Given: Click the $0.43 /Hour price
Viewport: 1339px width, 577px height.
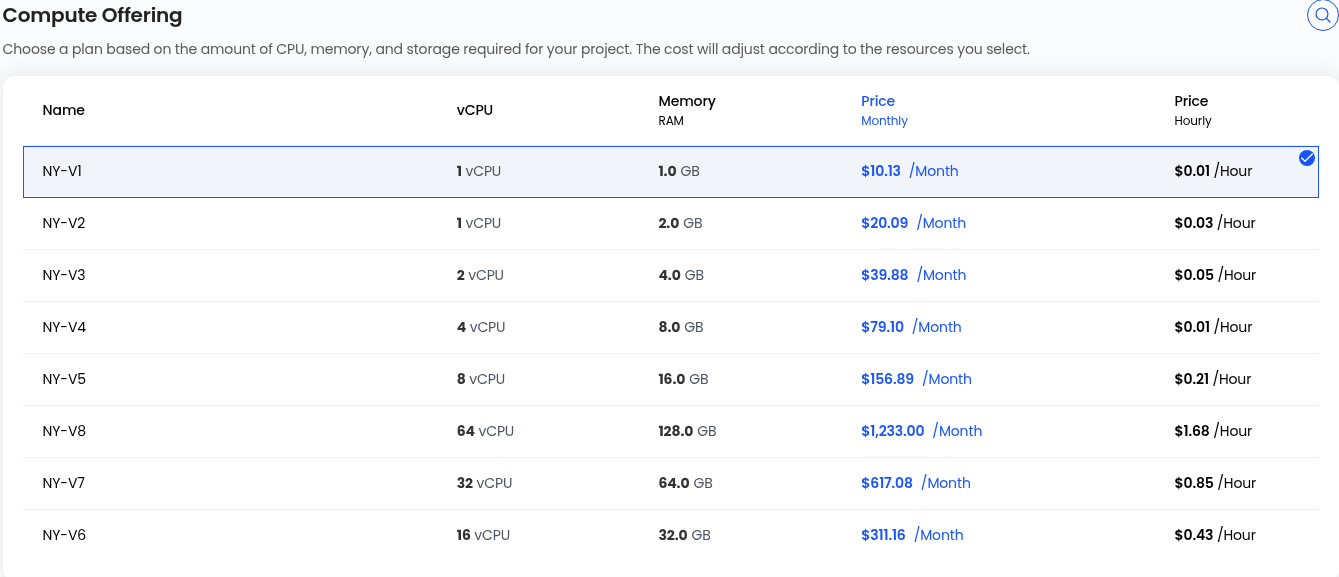Looking at the screenshot, I should (1214, 535).
